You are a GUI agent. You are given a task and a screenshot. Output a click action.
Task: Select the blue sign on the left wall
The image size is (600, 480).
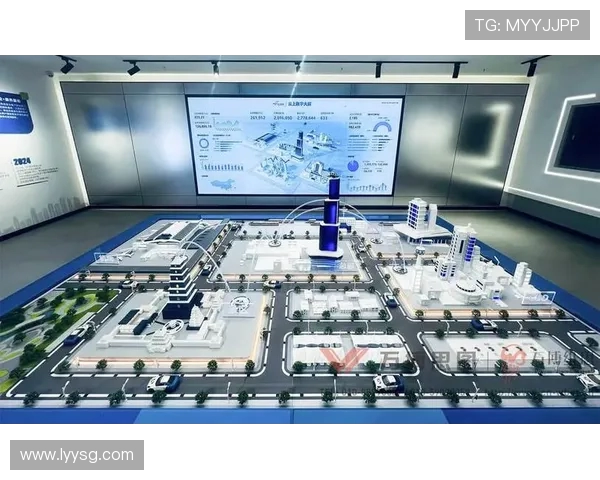(x=14, y=112)
